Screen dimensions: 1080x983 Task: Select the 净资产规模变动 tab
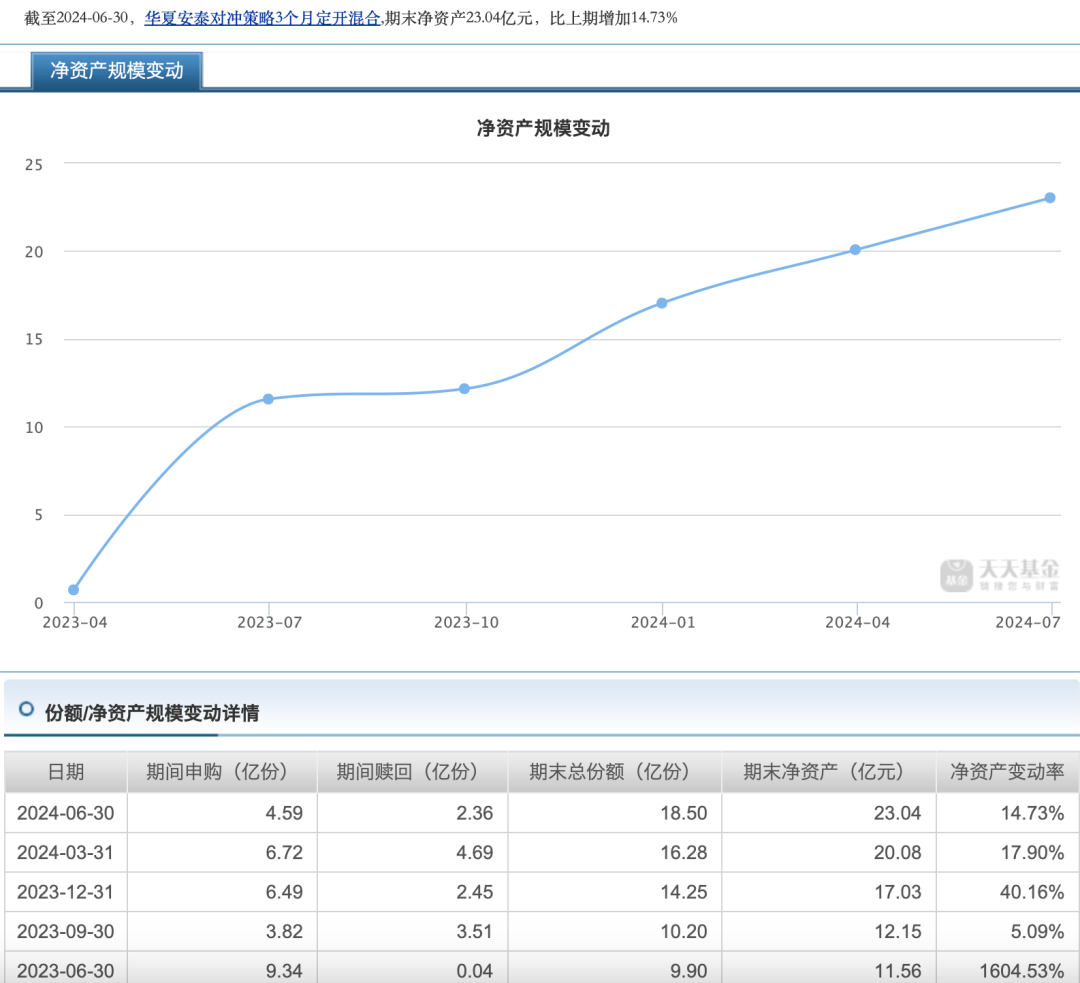coord(117,71)
